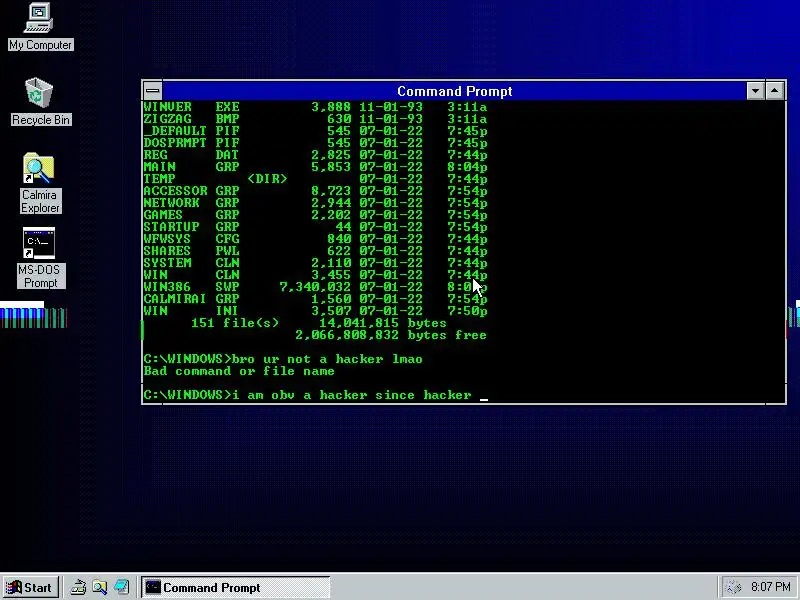The image size is (800, 600).
Task: Click the first quick-launch icon beside Start
Action: [78, 587]
